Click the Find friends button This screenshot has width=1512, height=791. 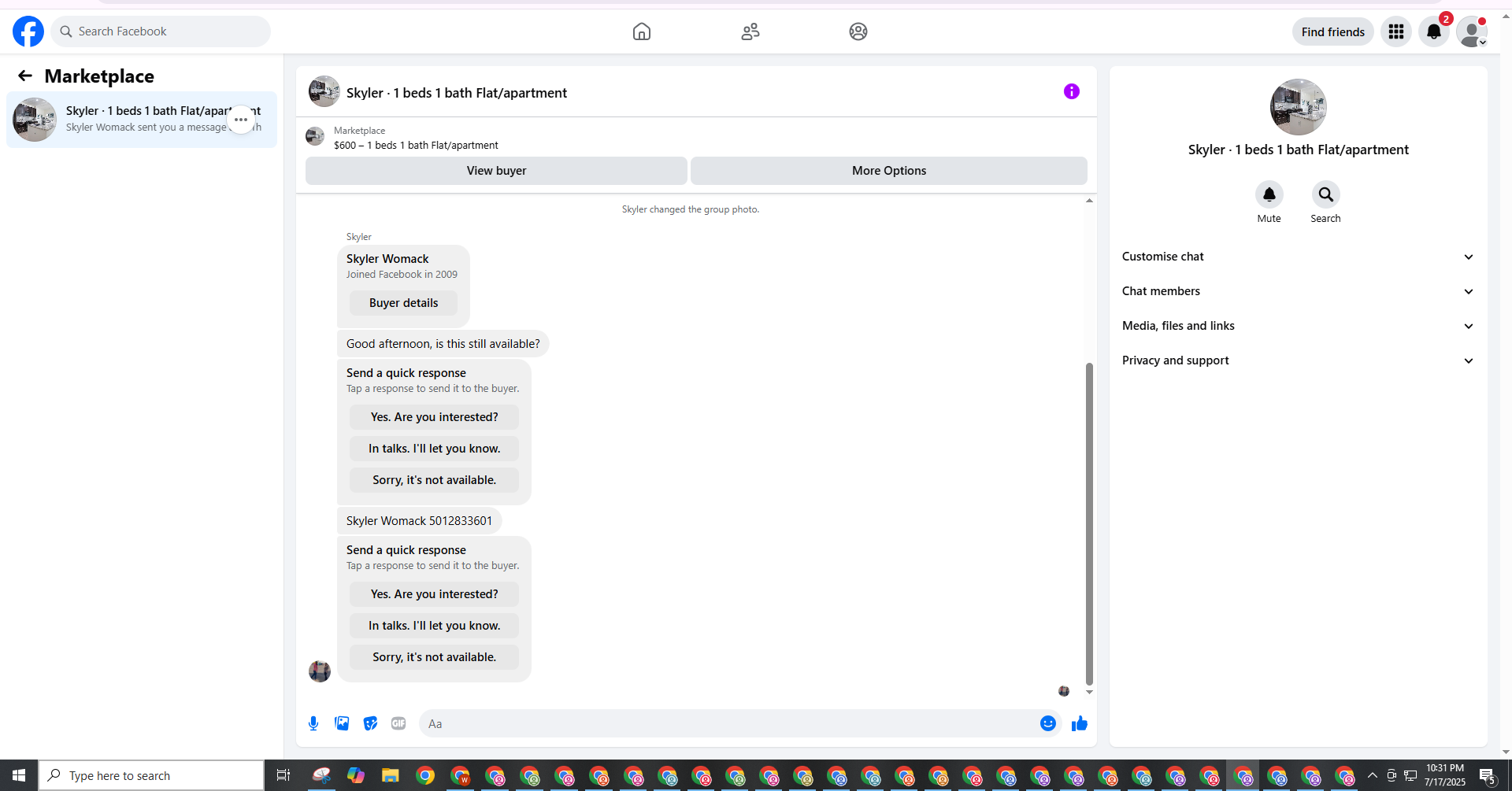coord(1333,31)
